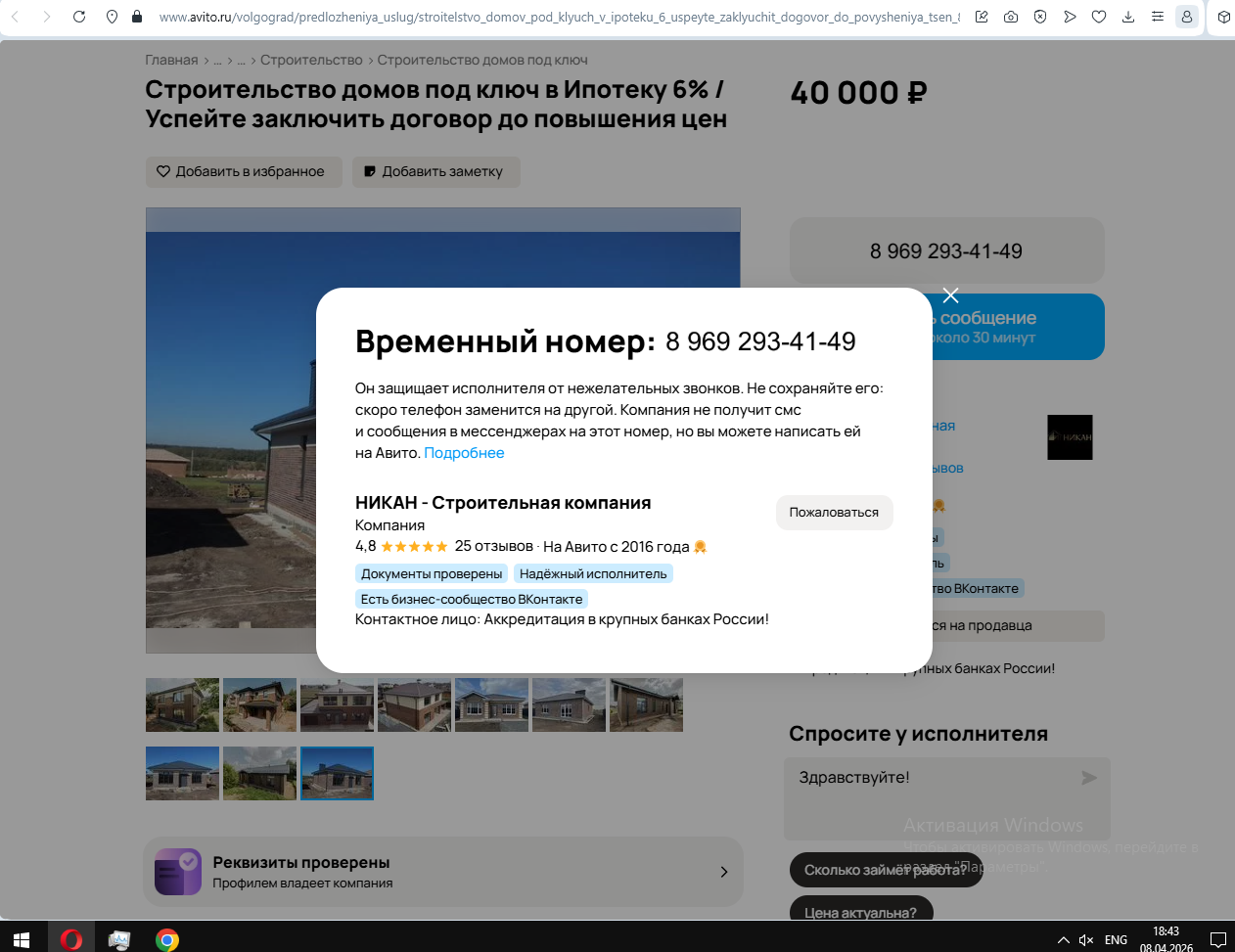Click 'Строительство домов под ключ' breadcrumb
This screenshot has height=952, width=1235.
point(482,60)
